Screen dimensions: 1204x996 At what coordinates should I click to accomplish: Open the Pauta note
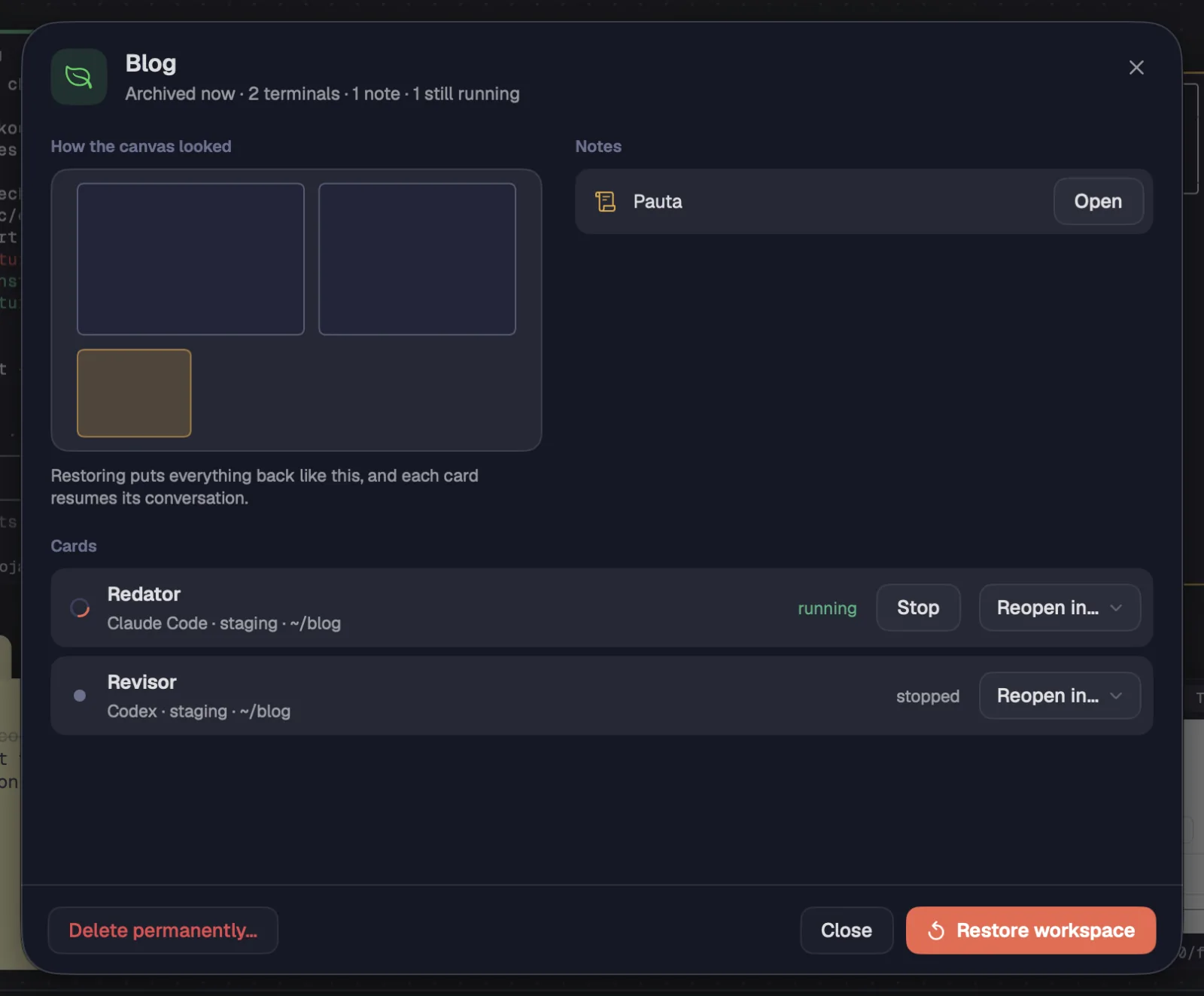[1098, 201]
